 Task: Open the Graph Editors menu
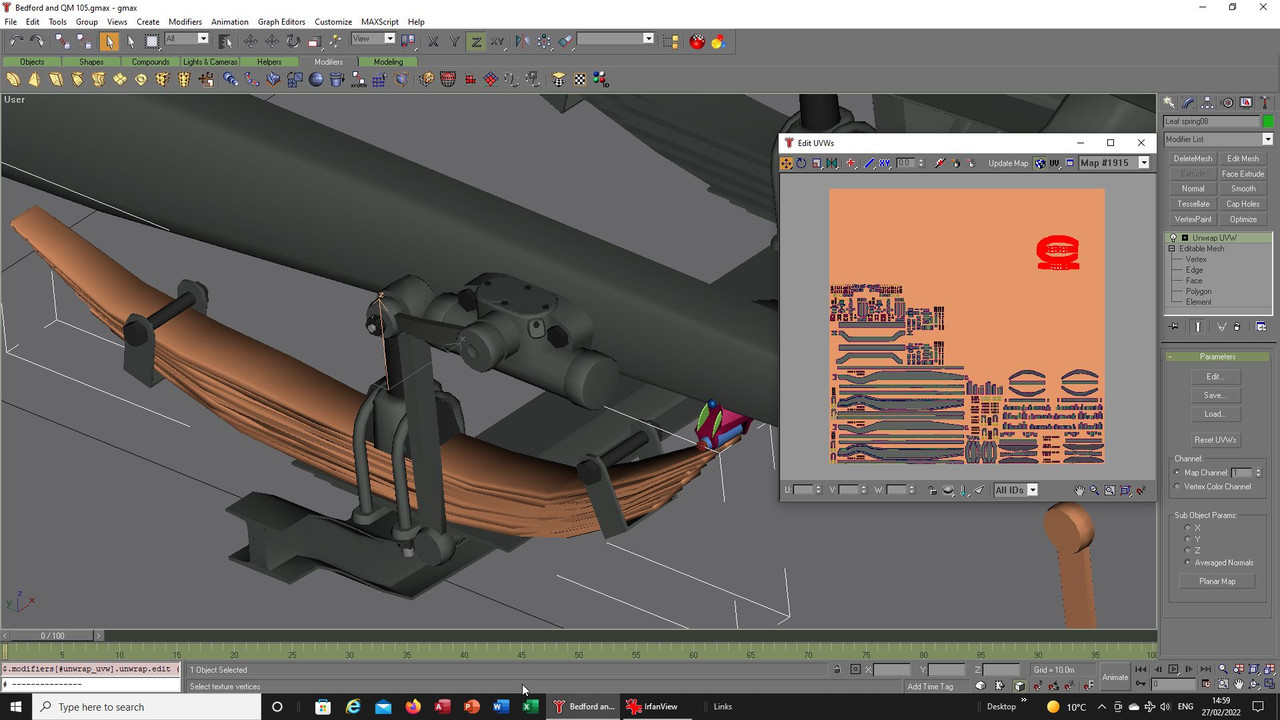pos(281,21)
